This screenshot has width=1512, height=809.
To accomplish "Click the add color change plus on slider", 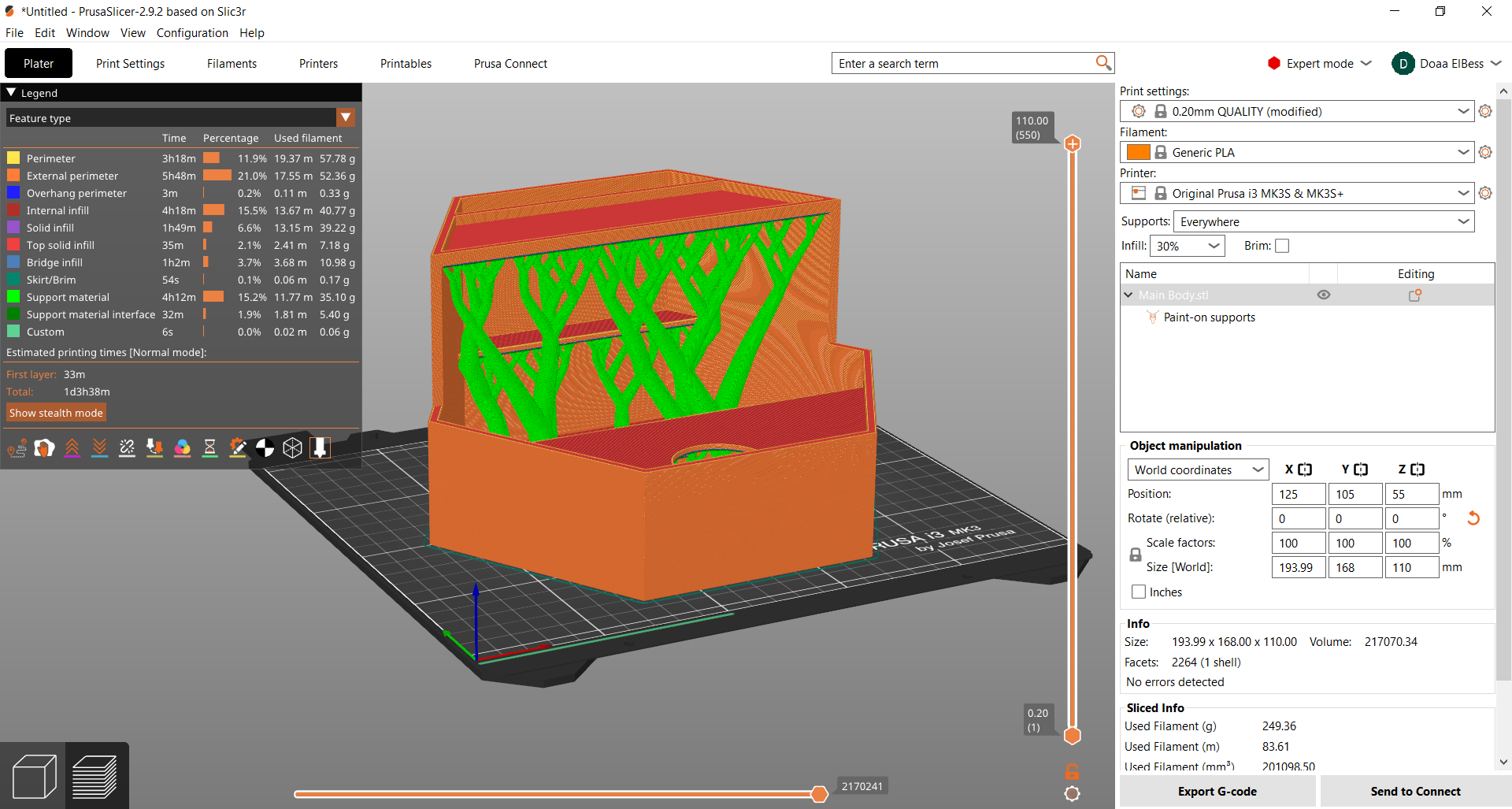I will click(x=1072, y=143).
